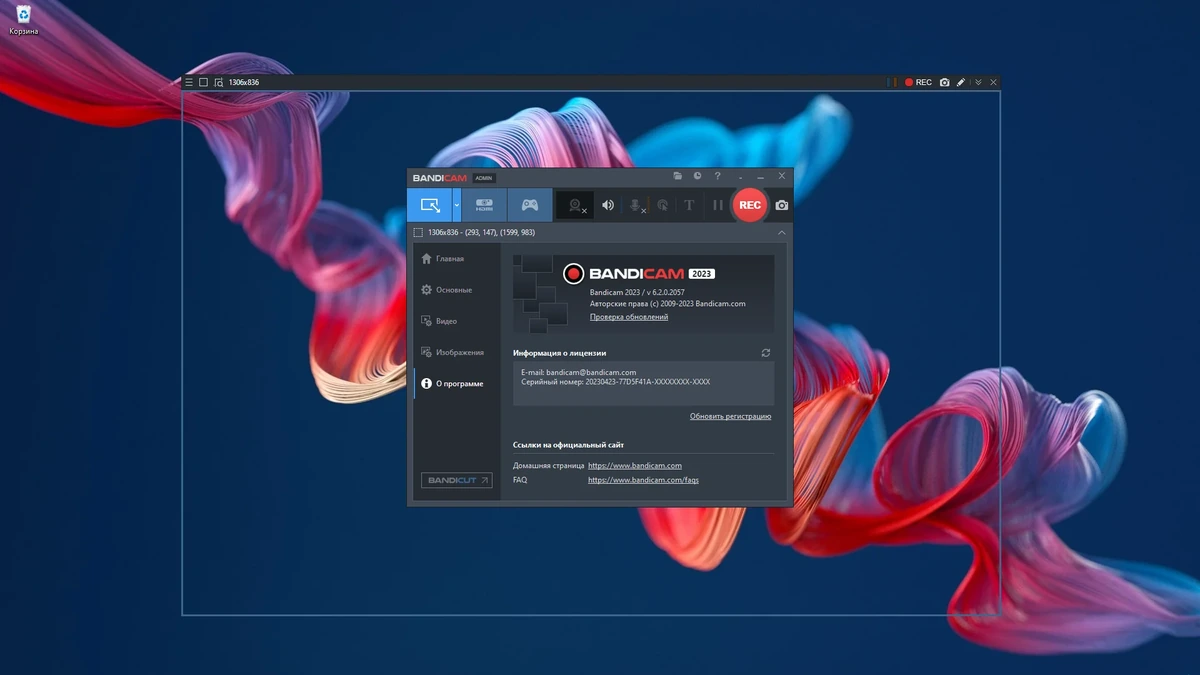This screenshot has height=675, width=1200.
Task: Open the Видео tab
Action: [457, 321]
